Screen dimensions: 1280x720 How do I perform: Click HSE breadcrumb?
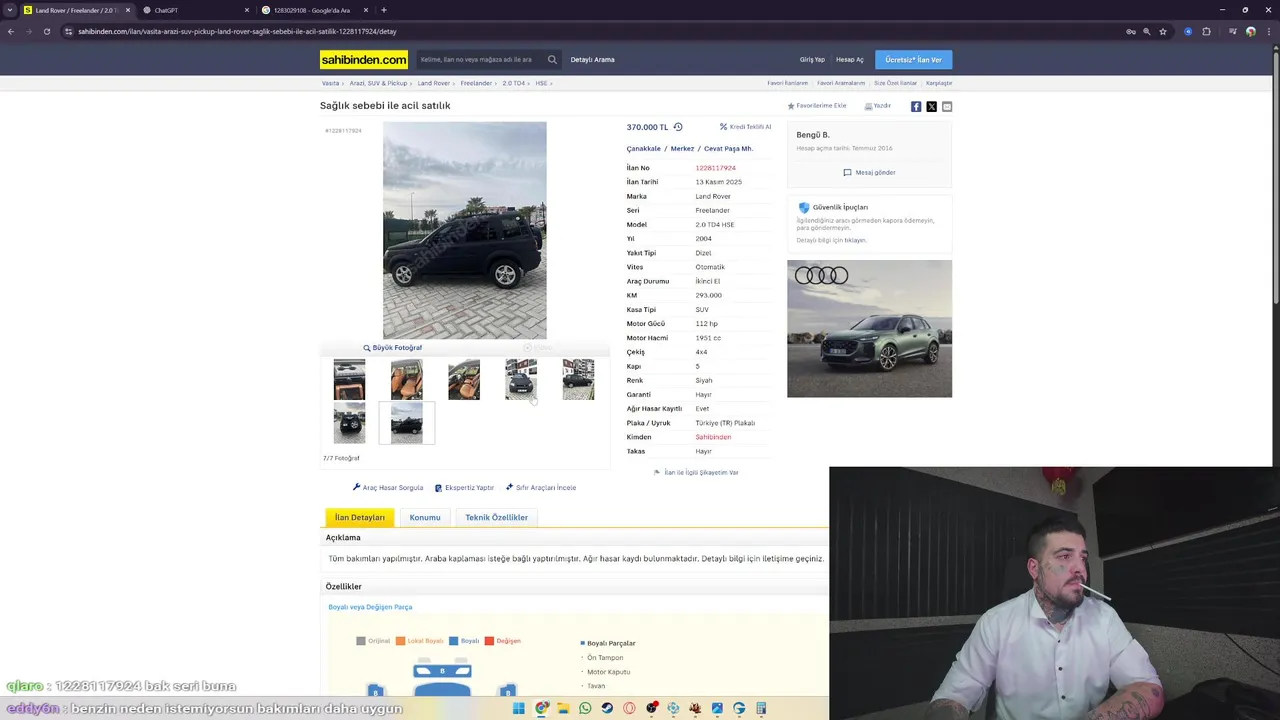pos(541,83)
